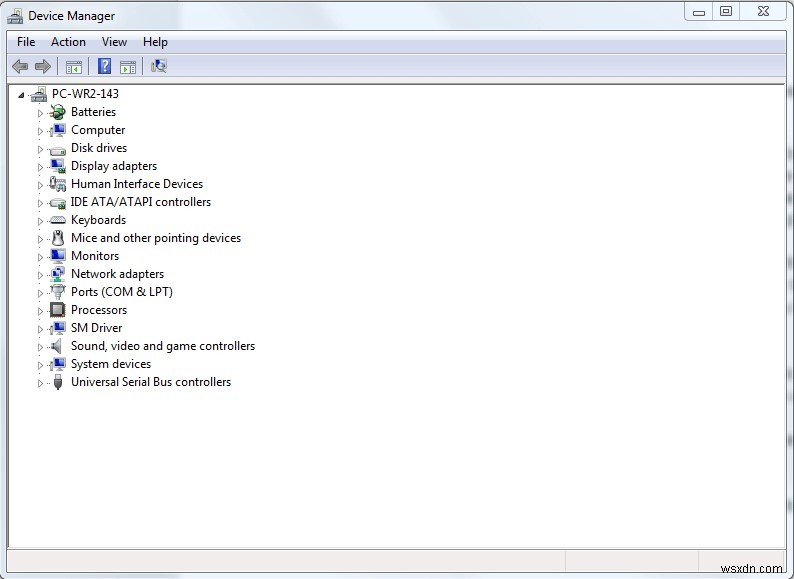This screenshot has height=579, width=794.
Task: Open Help via blue question-mark icon
Action: click(x=104, y=66)
